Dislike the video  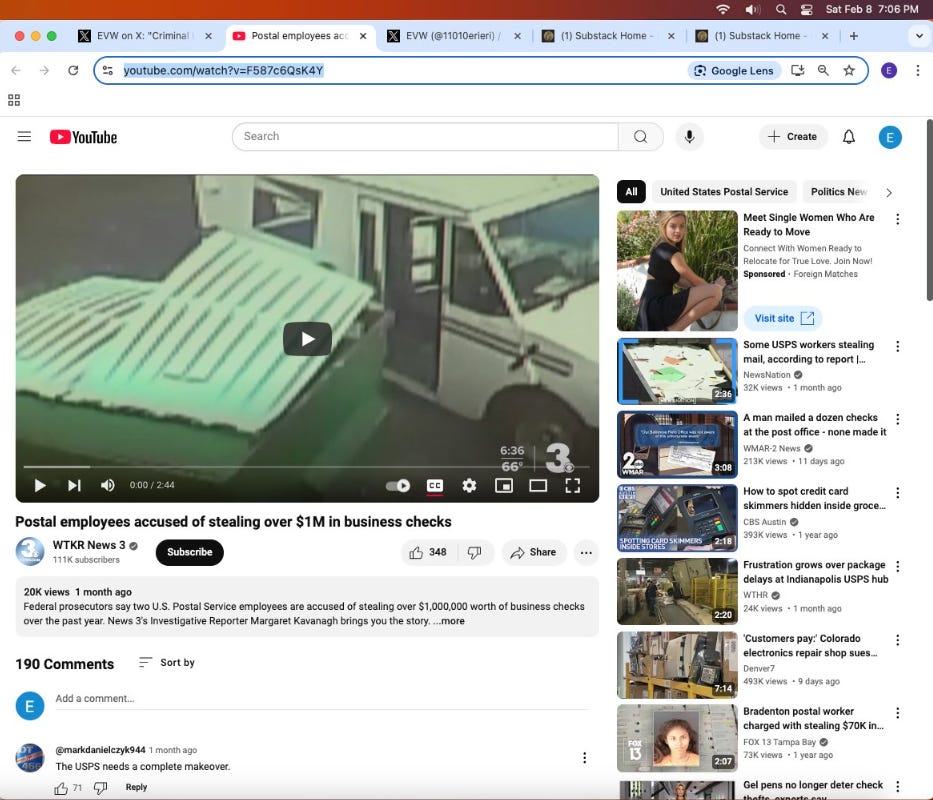[x=475, y=552]
